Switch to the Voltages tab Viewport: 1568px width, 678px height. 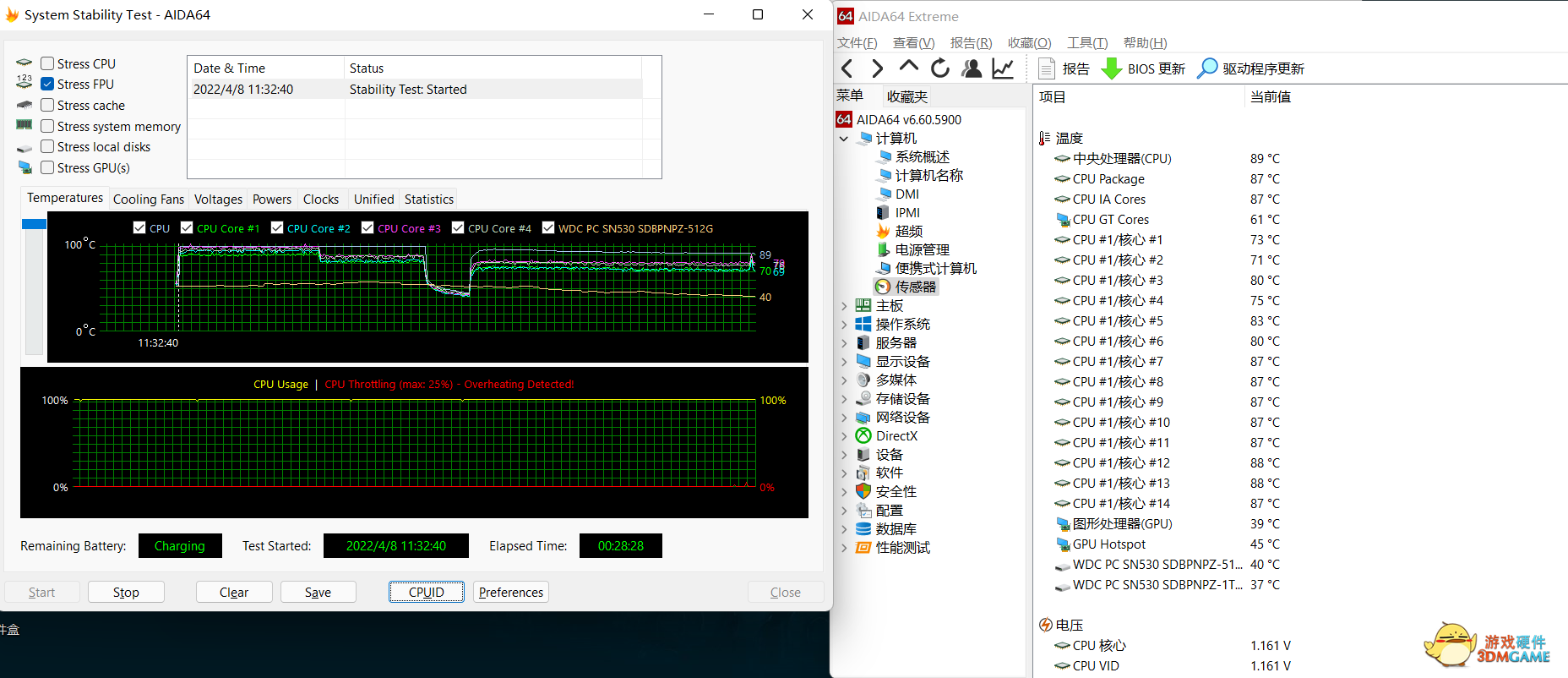pos(218,200)
